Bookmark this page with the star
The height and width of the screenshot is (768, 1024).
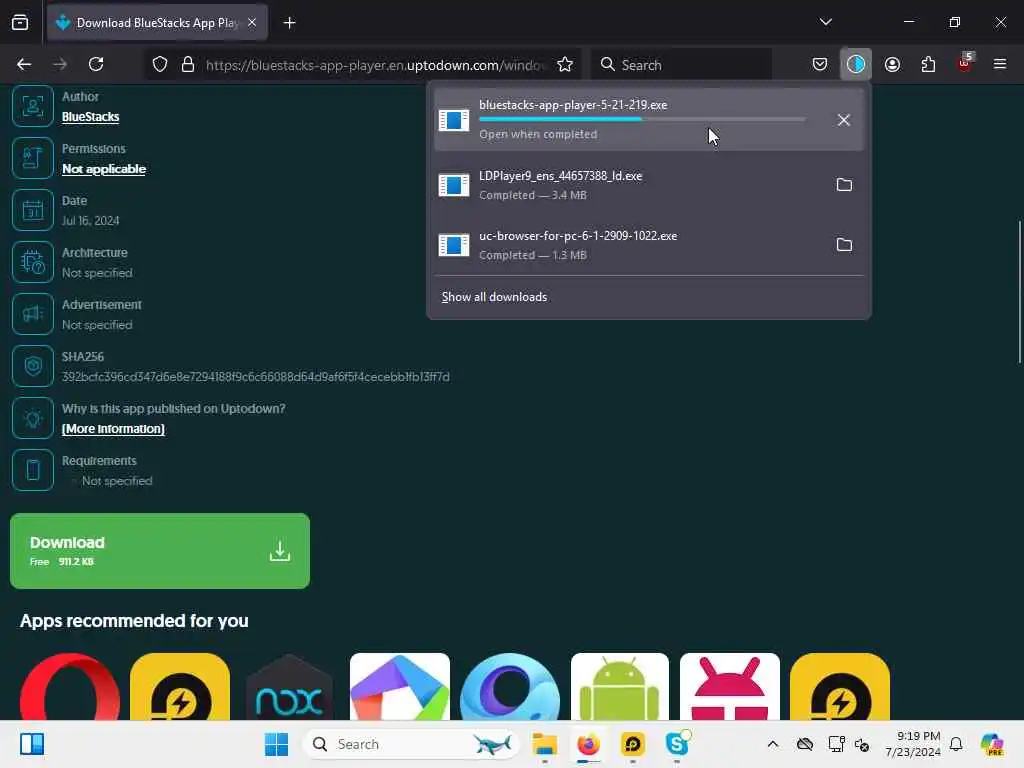click(565, 64)
